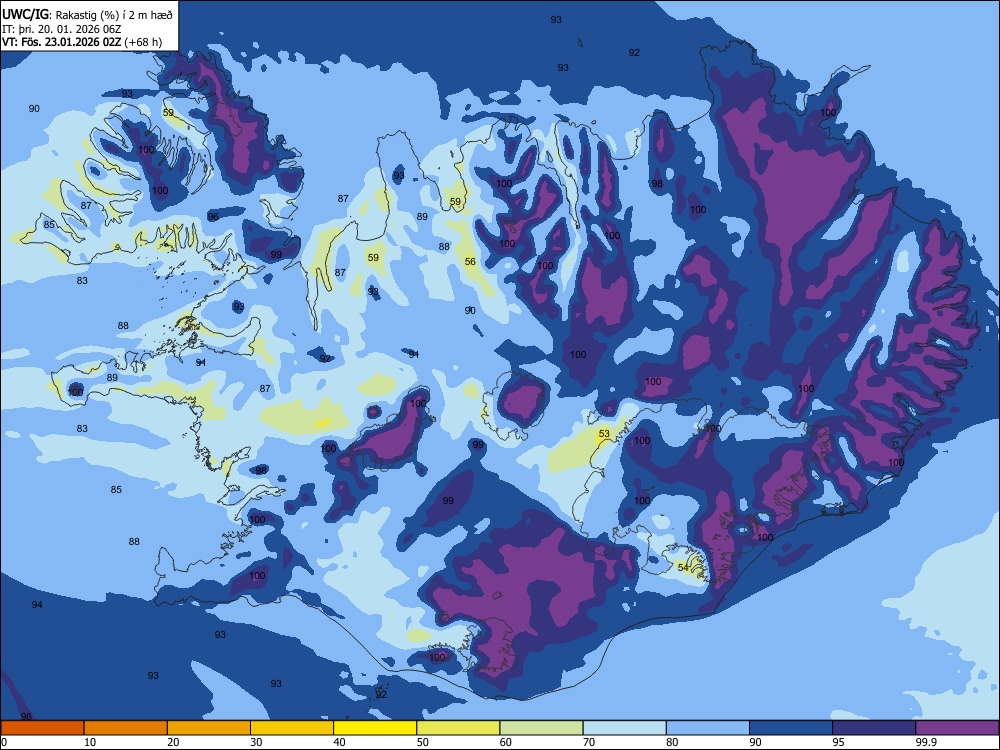The image size is (1000, 750).
Task: Select the valid time line 'VT: Fös. 23.01.2026 02Z (+68 h)'
Action: tap(82, 42)
